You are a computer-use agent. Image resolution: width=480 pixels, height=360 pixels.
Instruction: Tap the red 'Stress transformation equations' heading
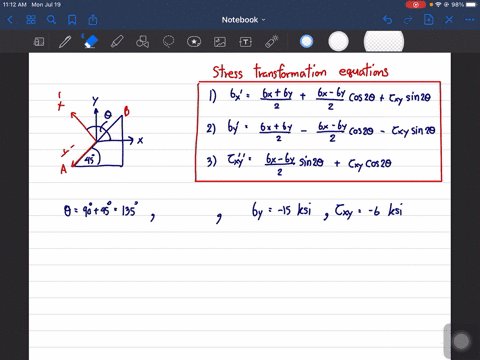click(300, 71)
